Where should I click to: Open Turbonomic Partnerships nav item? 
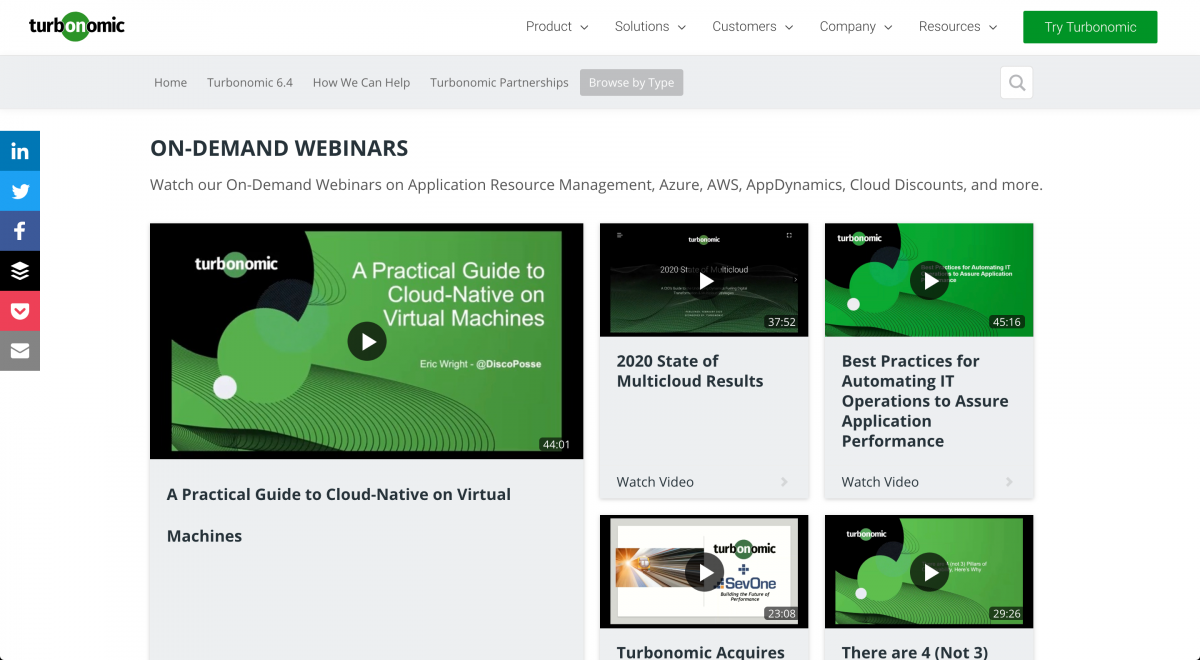coord(499,83)
